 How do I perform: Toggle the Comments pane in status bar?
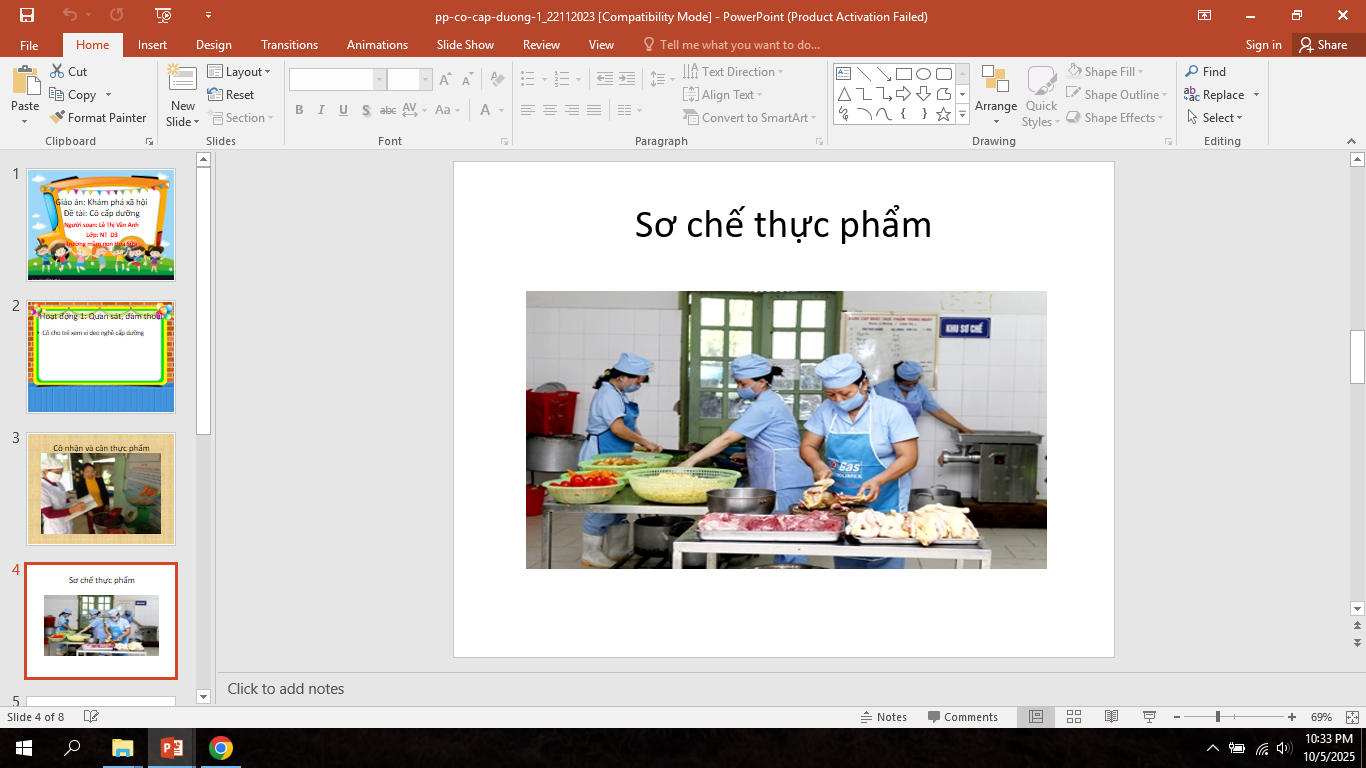coord(962,717)
